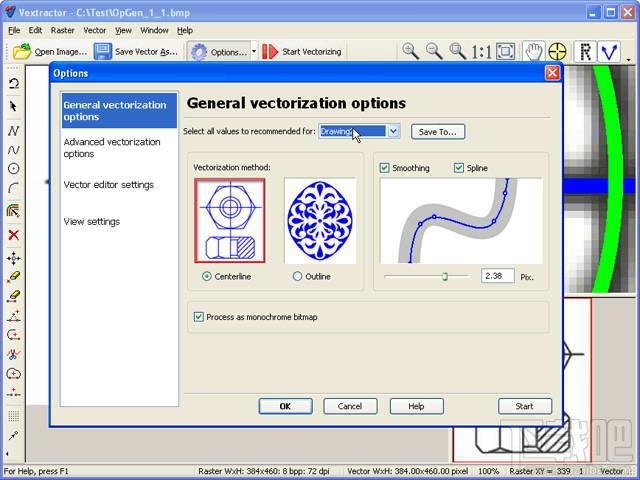Select the arrow pointer tool
This screenshot has height=480, width=640.
pos(13,107)
